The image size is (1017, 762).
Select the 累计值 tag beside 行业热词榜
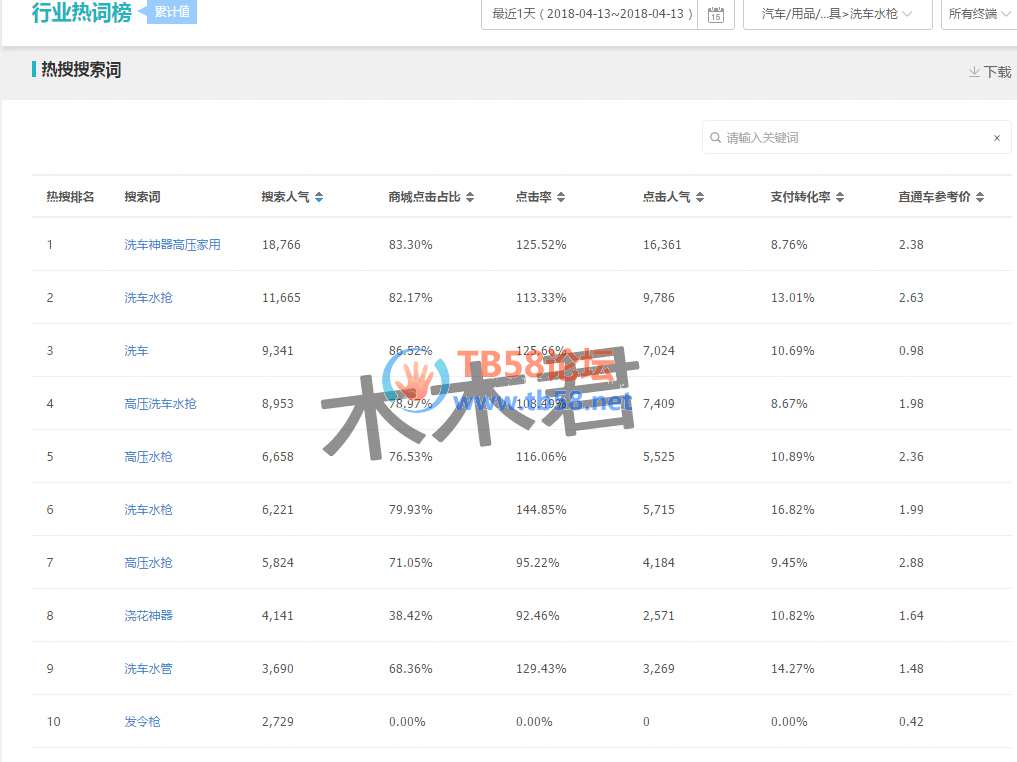coord(172,13)
